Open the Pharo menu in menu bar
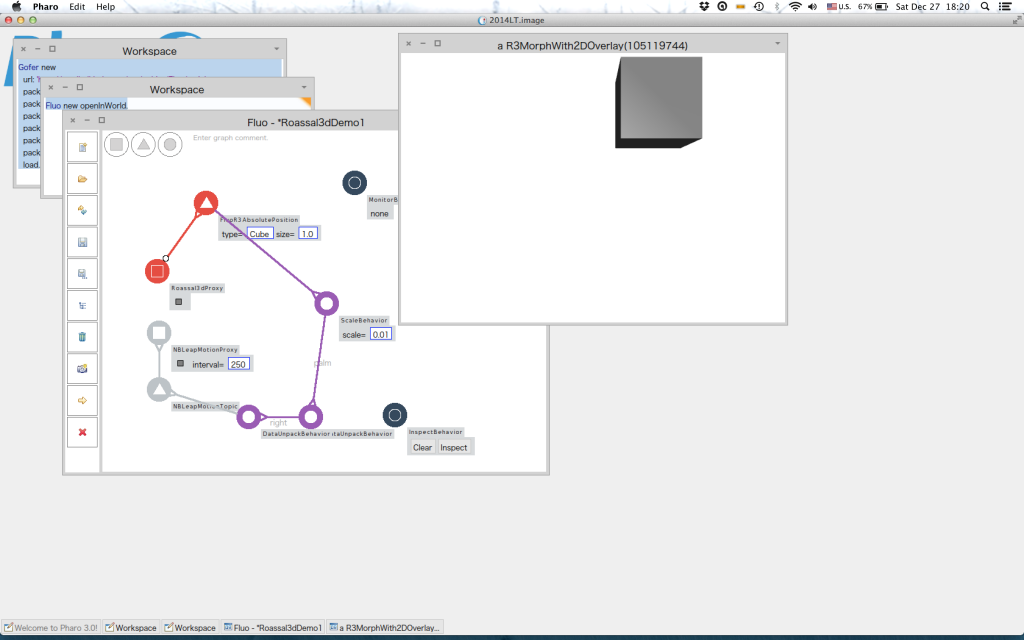This screenshot has height=640, width=1024. click(45, 7)
